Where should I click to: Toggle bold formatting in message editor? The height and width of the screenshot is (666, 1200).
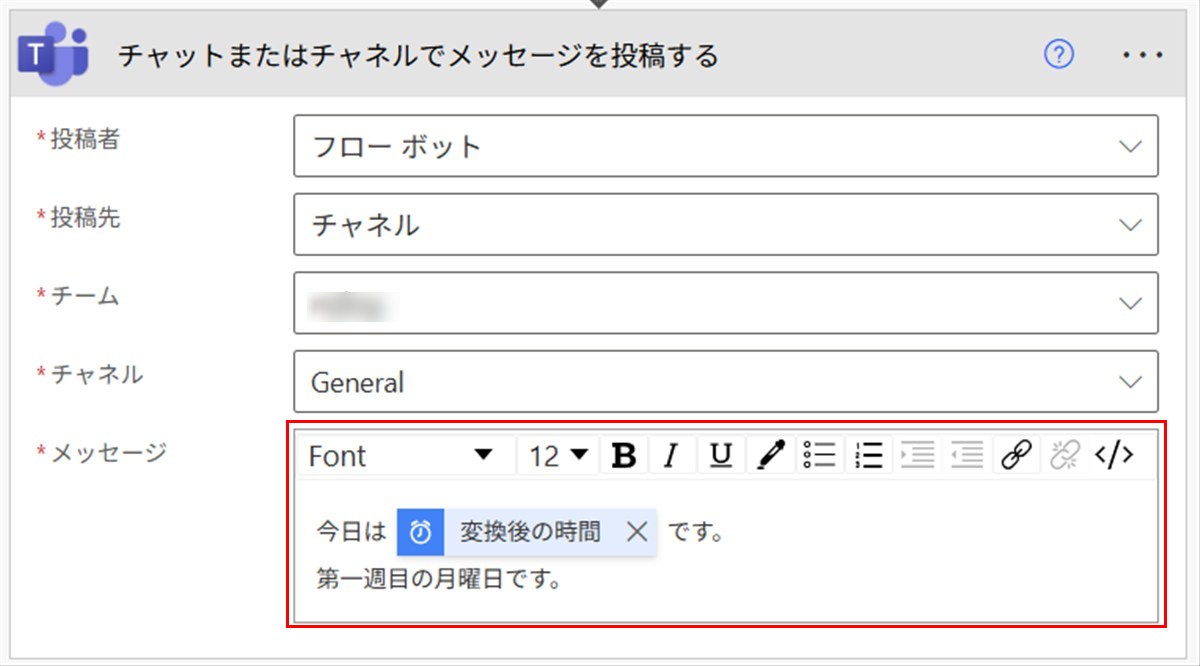pos(624,456)
